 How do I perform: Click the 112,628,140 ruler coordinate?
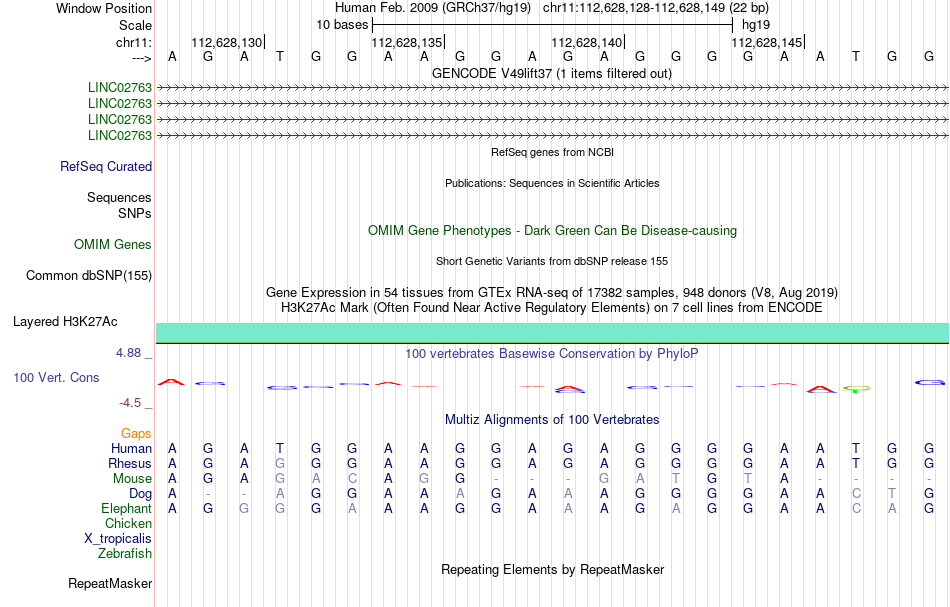[586, 42]
